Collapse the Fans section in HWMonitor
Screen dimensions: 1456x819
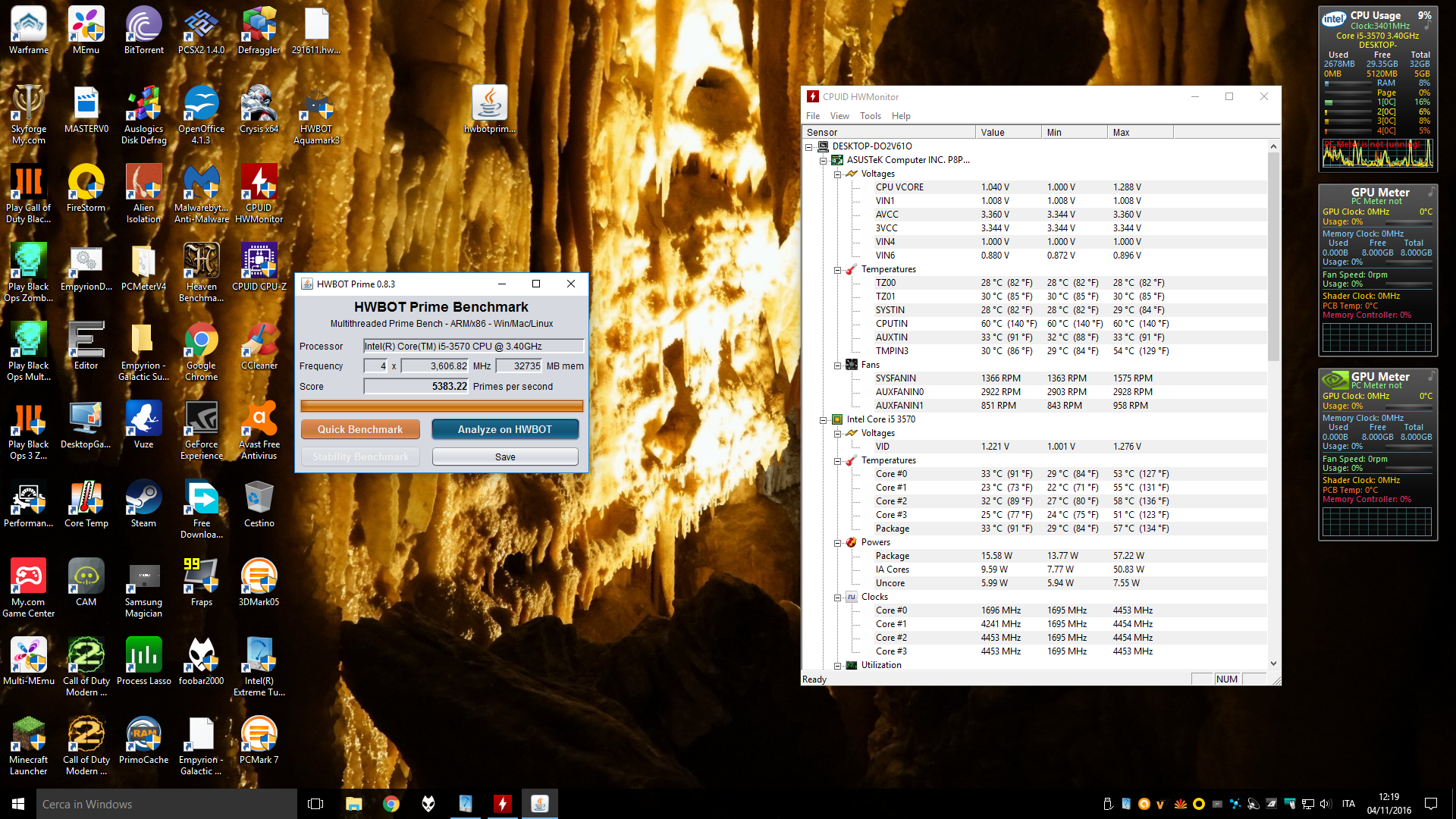click(838, 365)
